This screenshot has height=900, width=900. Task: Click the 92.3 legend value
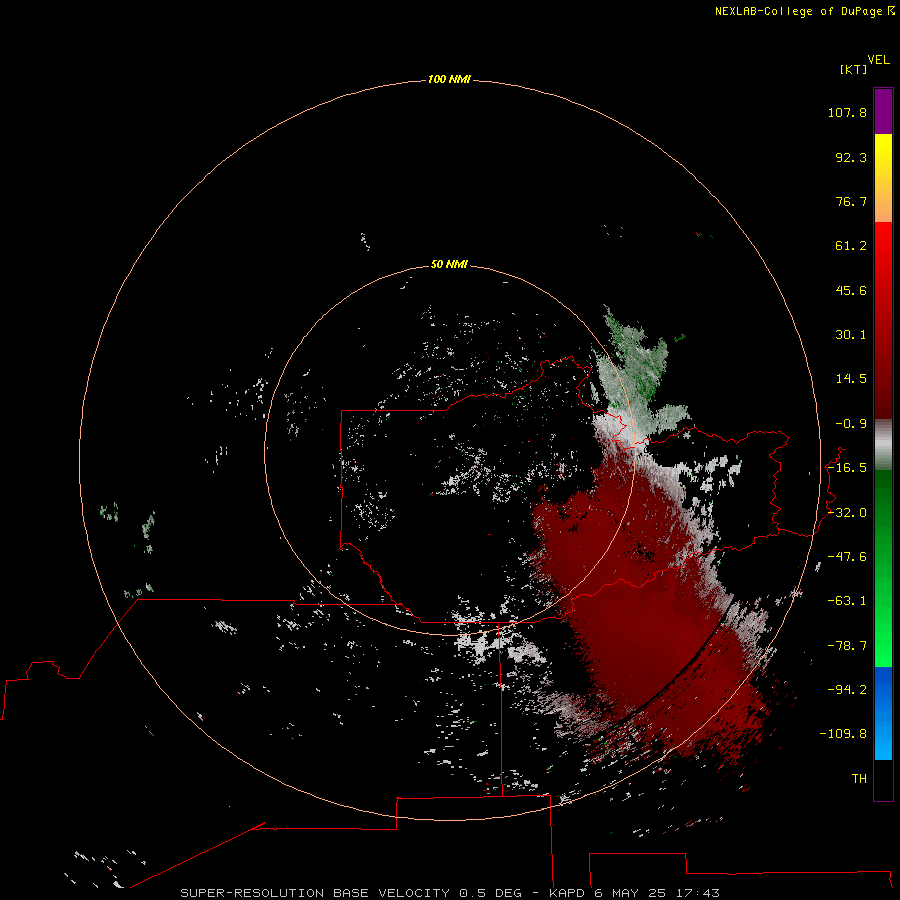[851, 157]
